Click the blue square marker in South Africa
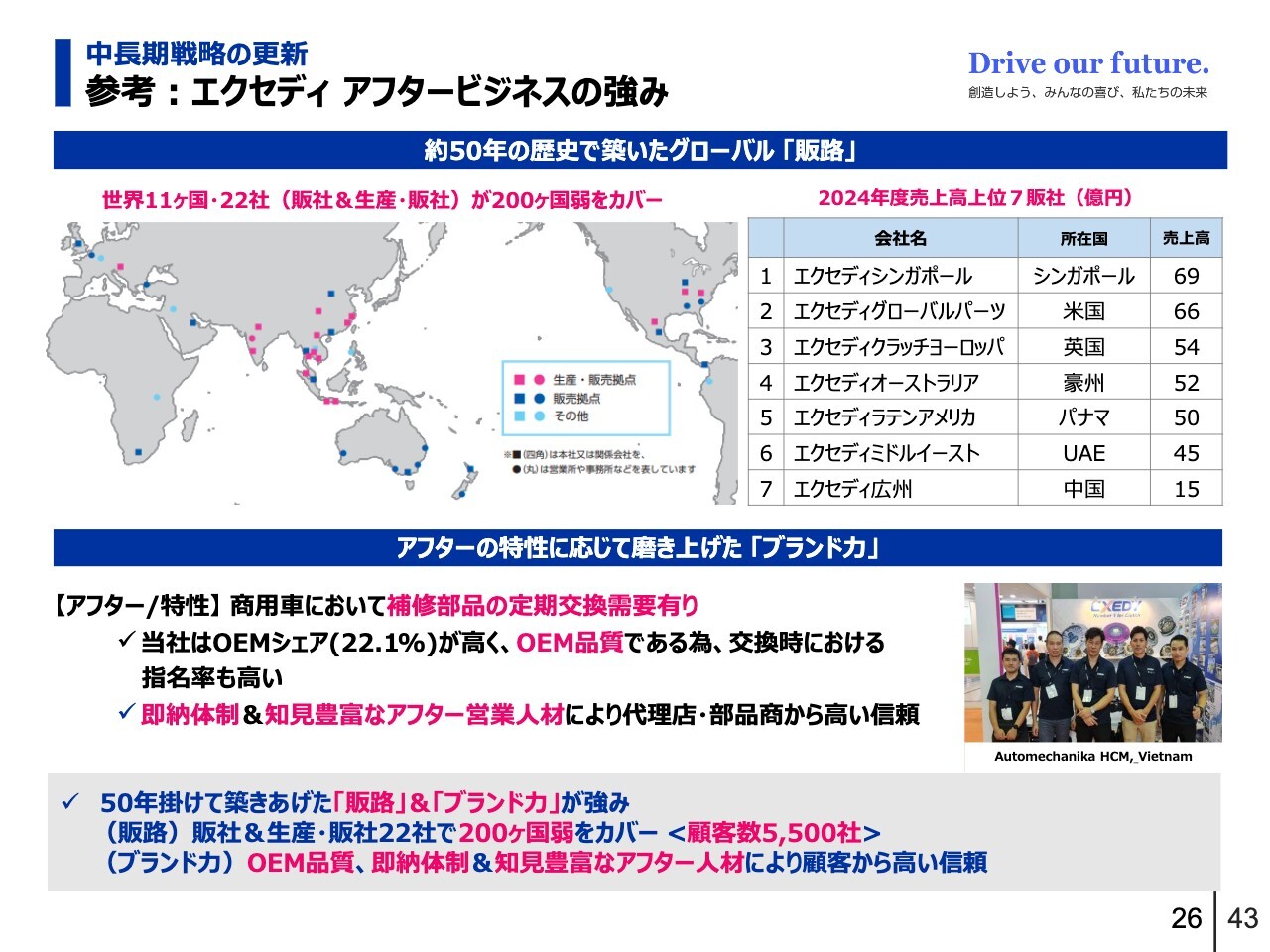Image resolution: width=1270 pixels, height=952 pixels. tap(138, 452)
